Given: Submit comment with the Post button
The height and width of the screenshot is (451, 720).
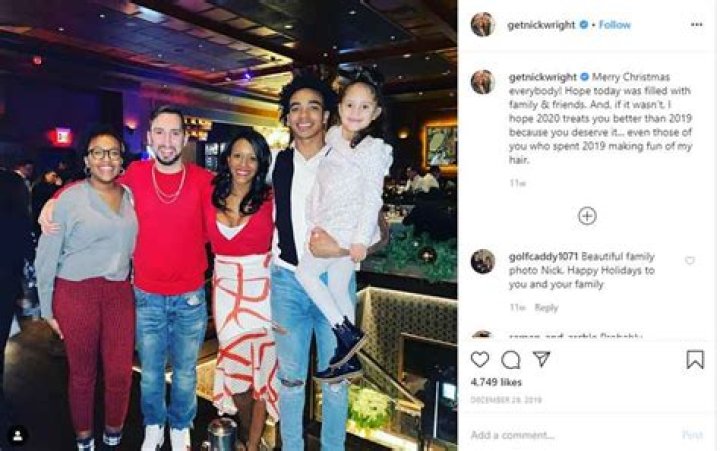Looking at the screenshot, I should [692, 434].
